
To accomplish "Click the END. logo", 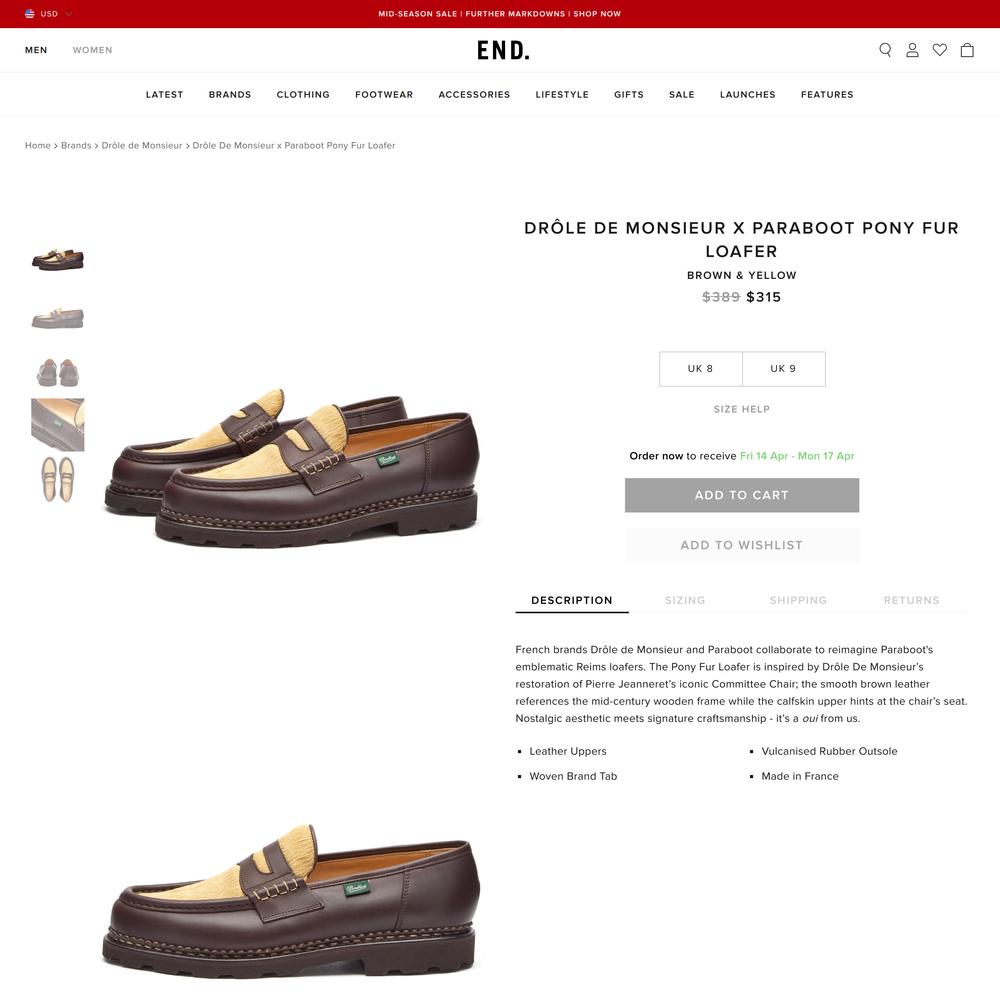I will (503, 50).
